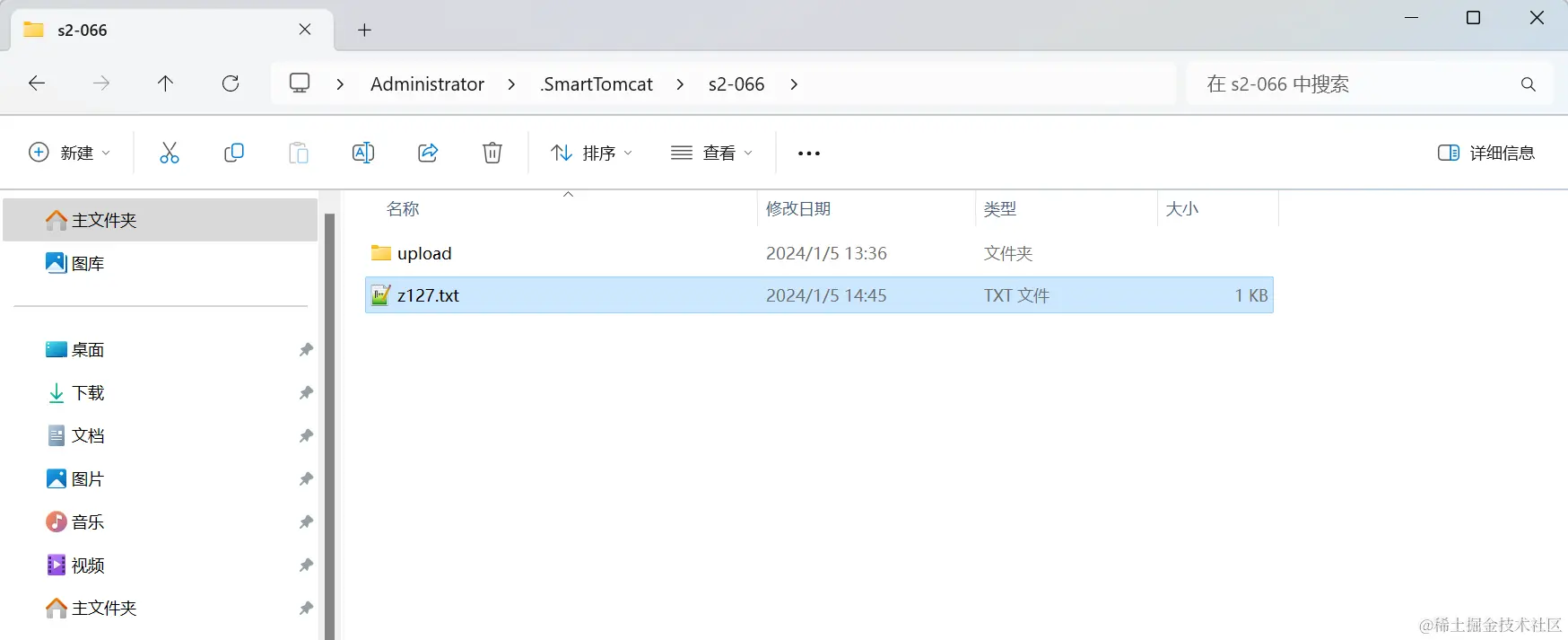Select the s2-066 tab

pyautogui.click(x=170, y=30)
